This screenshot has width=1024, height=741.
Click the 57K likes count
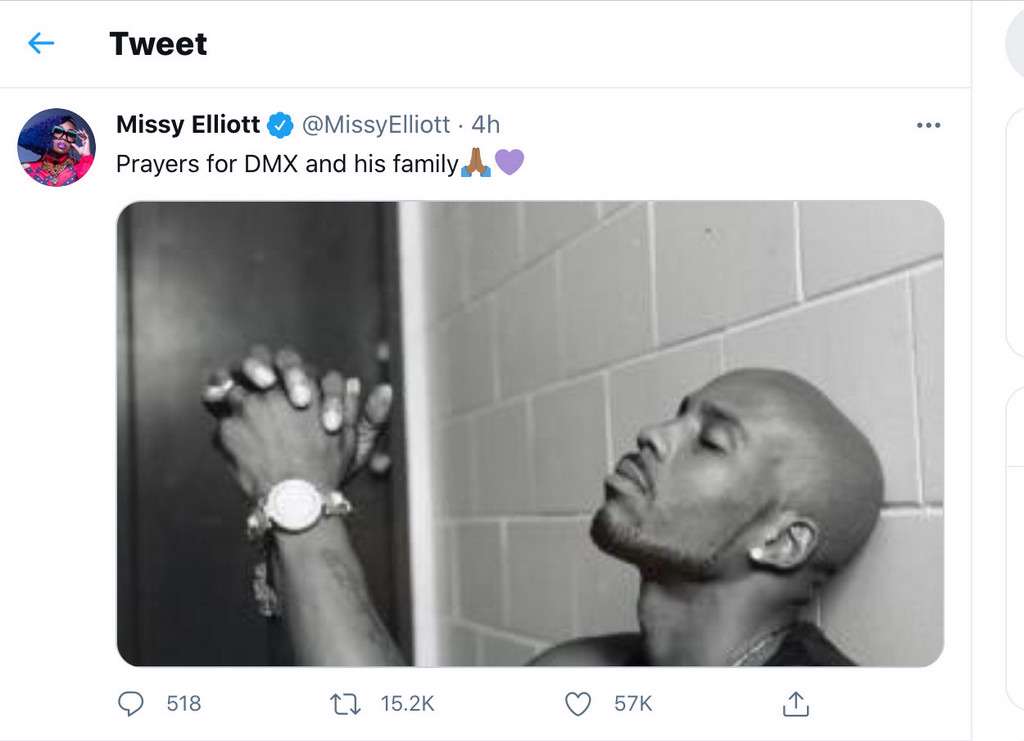tap(633, 704)
